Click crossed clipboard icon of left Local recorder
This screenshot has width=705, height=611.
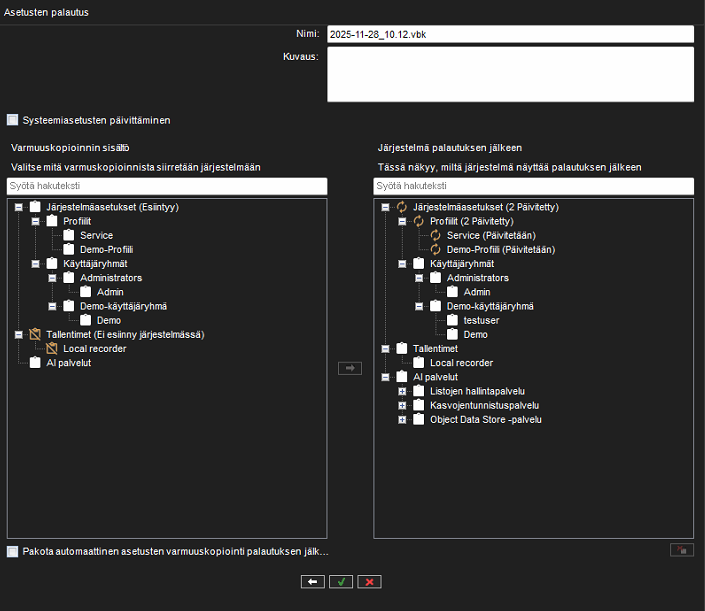[52, 348]
